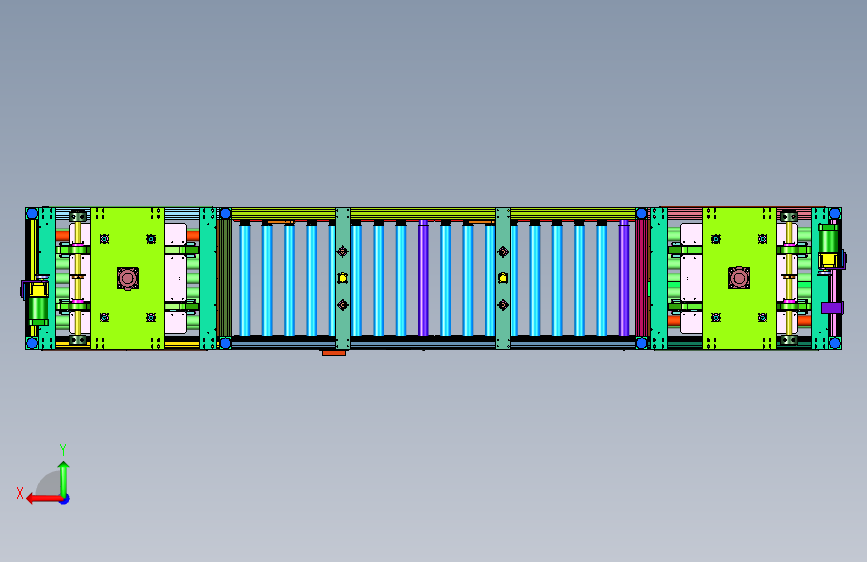The image size is (867, 562).
Task: Select the purple roller at the far right of the rollers
Action: pos(624,278)
